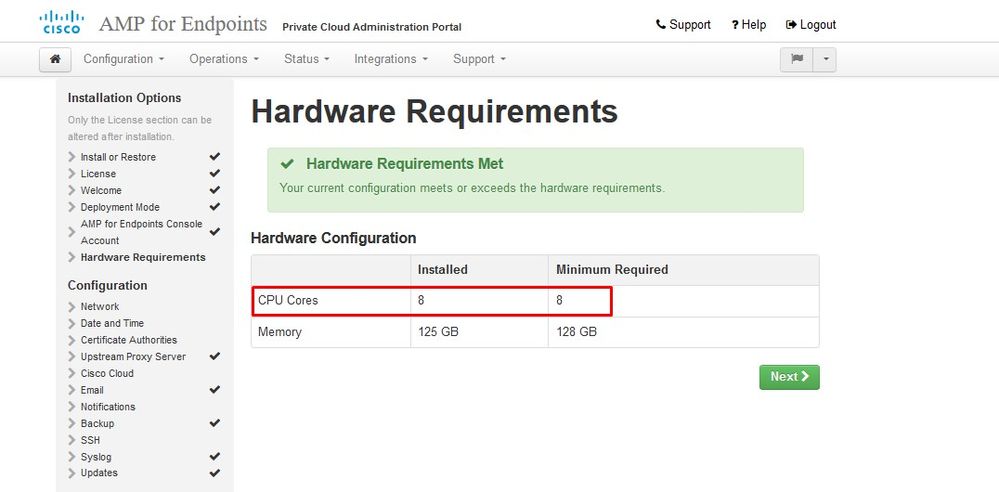Click chevron arrow before Network

[x=71, y=307]
